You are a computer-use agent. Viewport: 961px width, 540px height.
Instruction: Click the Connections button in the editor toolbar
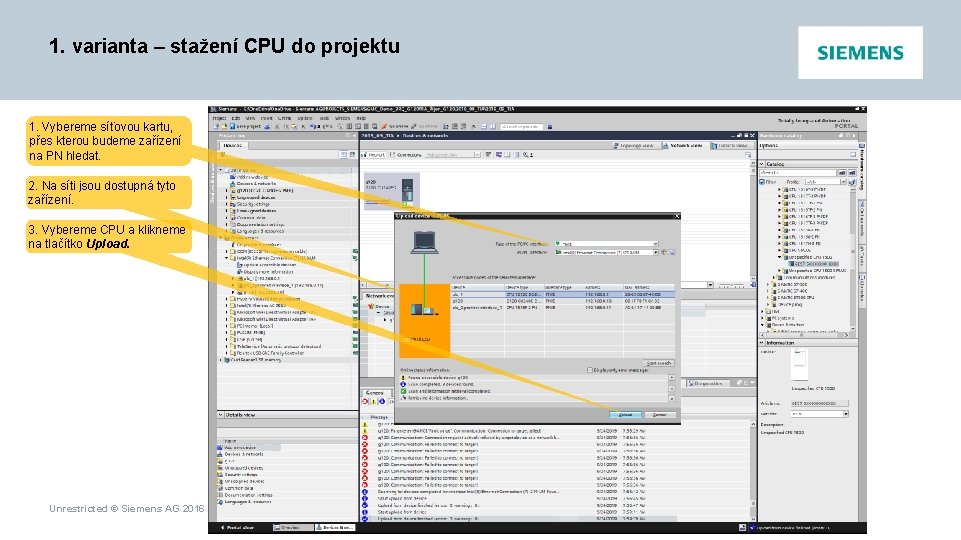pos(406,155)
